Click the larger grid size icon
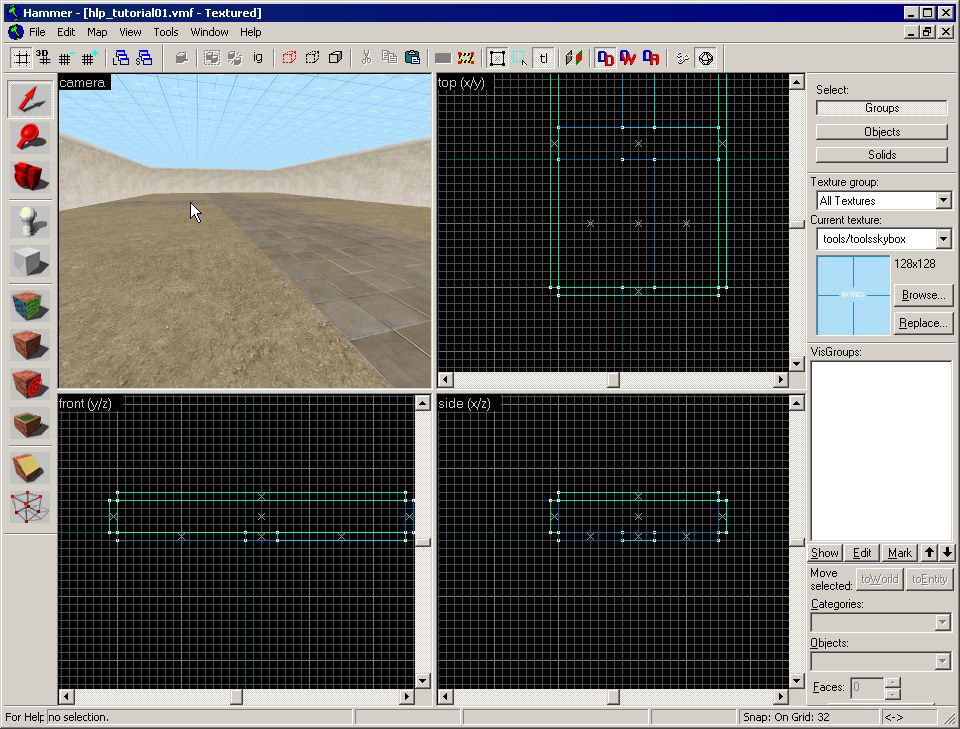This screenshot has height=729, width=960. tap(89, 58)
